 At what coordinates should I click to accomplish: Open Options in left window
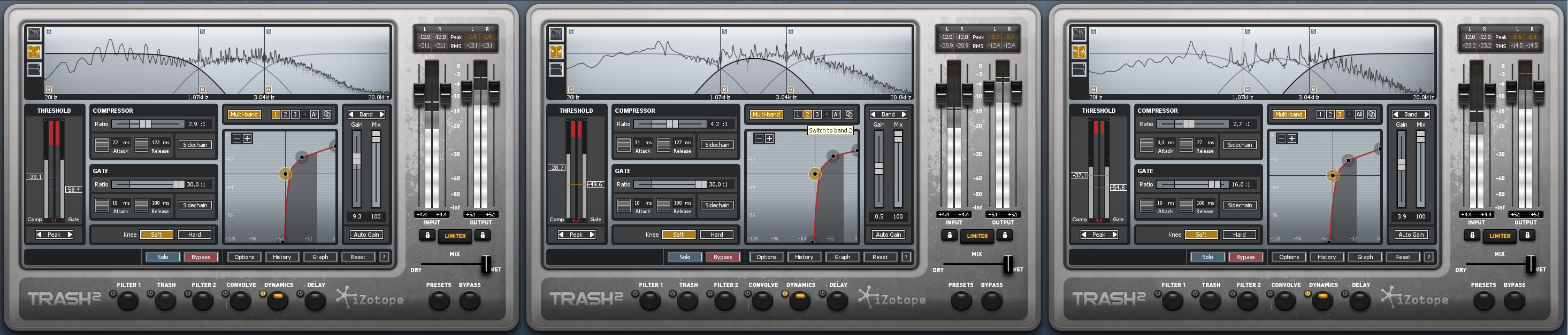point(244,257)
